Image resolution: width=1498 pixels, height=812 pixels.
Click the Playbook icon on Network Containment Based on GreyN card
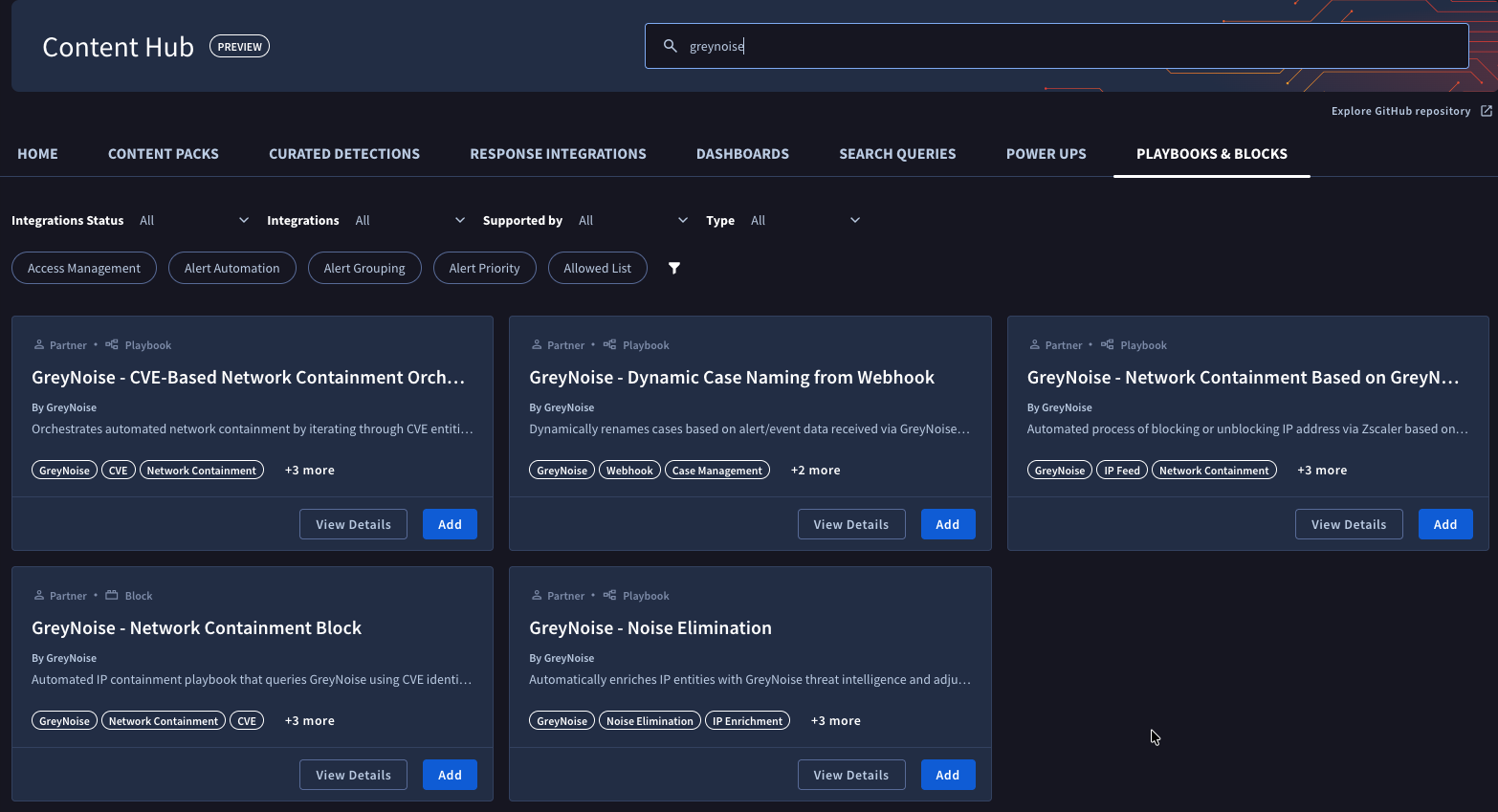[x=1108, y=344]
